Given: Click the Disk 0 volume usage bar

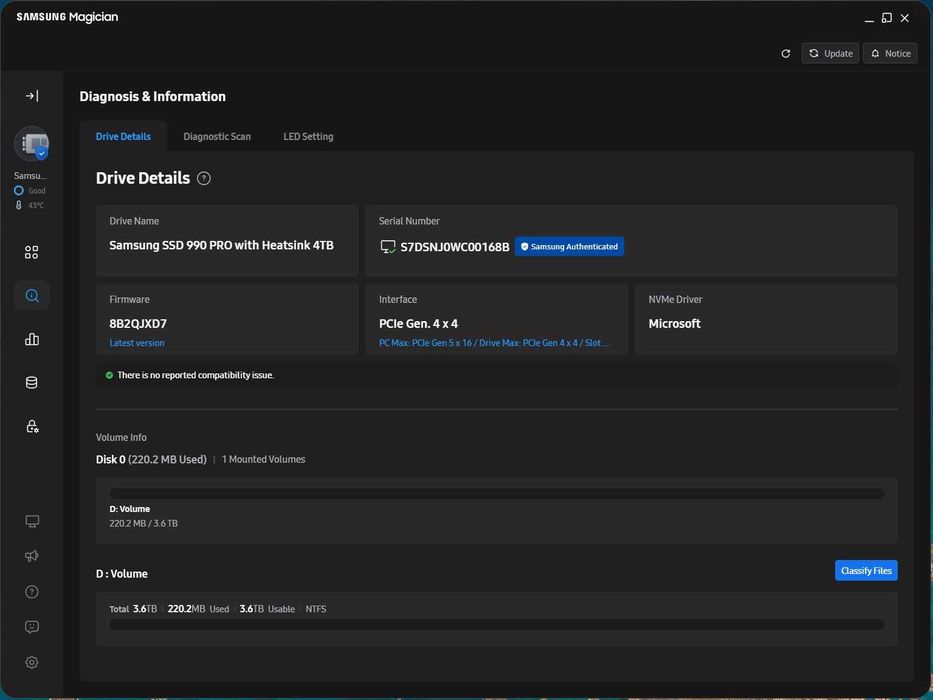Looking at the screenshot, I should click(496, 493).
